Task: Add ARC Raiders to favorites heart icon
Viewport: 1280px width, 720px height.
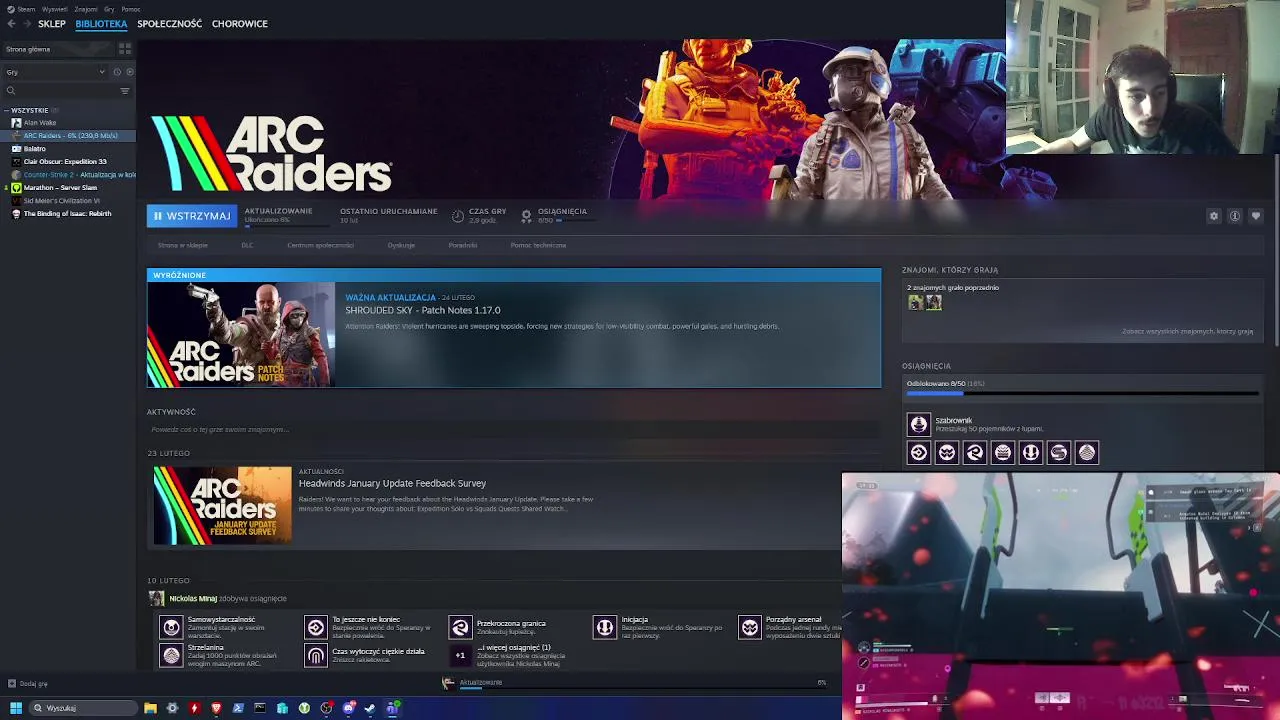Action: coord(1256,216)
